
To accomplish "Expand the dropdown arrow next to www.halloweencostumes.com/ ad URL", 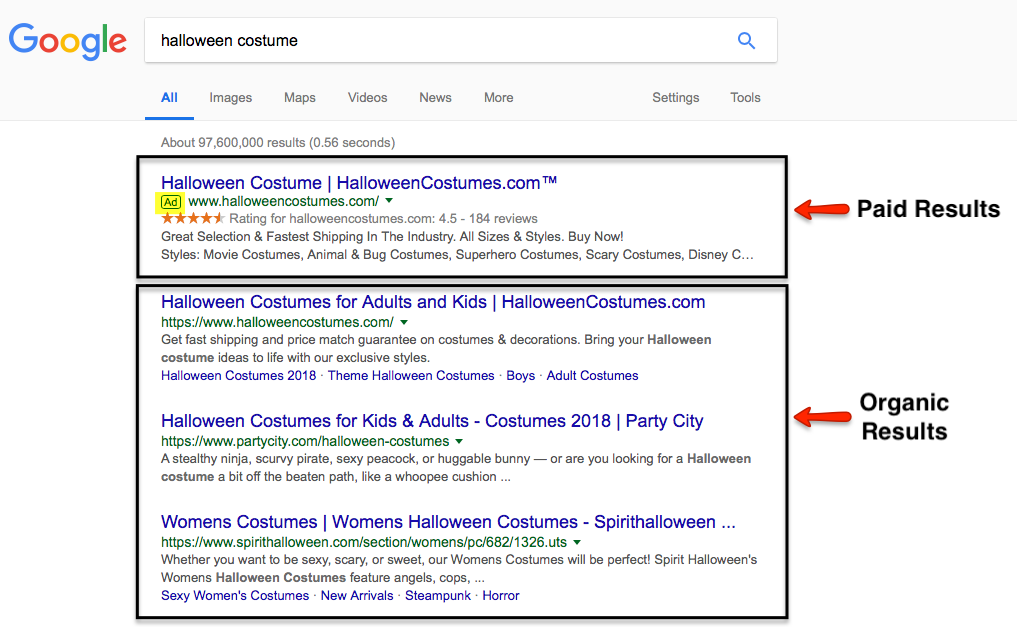I will coord(389,201).
